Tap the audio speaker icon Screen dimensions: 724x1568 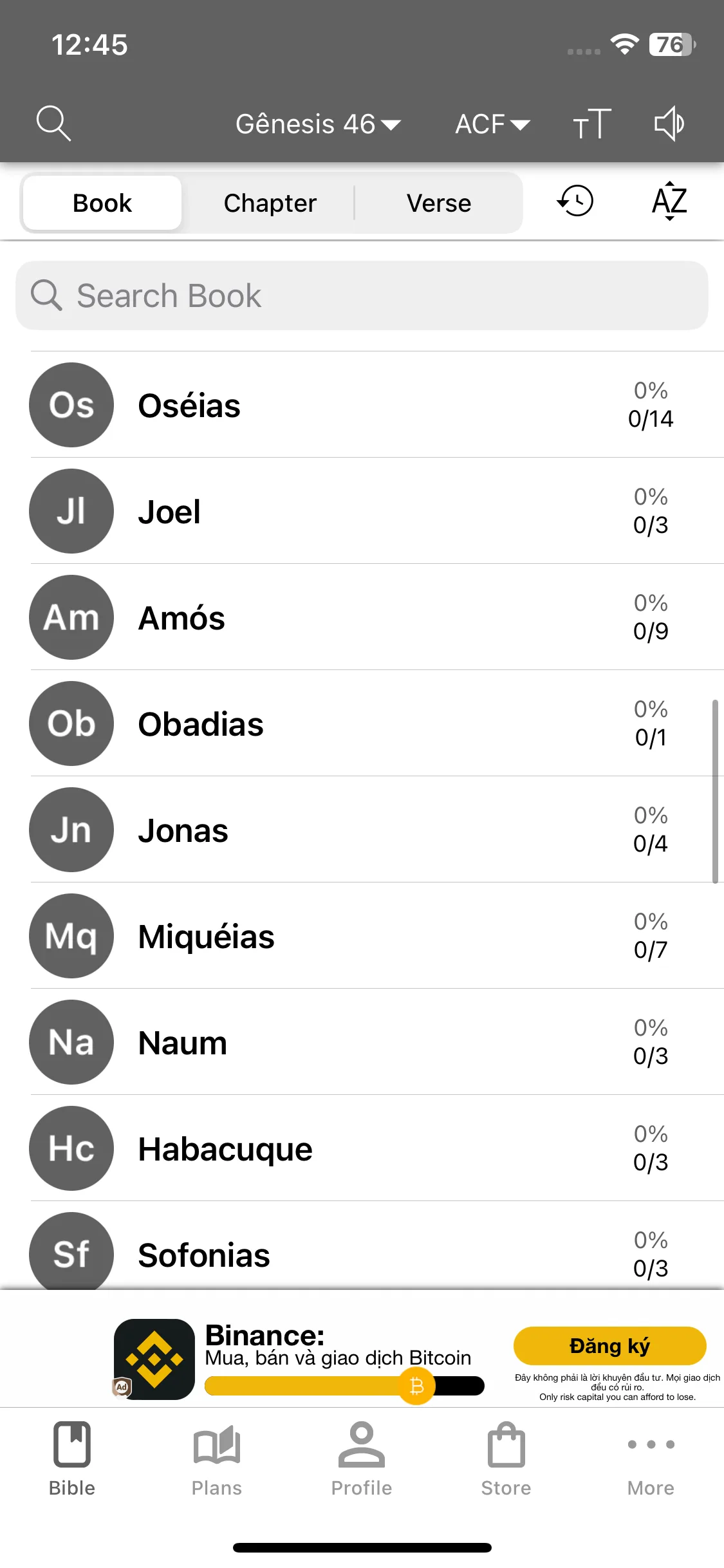click(669, 124)
